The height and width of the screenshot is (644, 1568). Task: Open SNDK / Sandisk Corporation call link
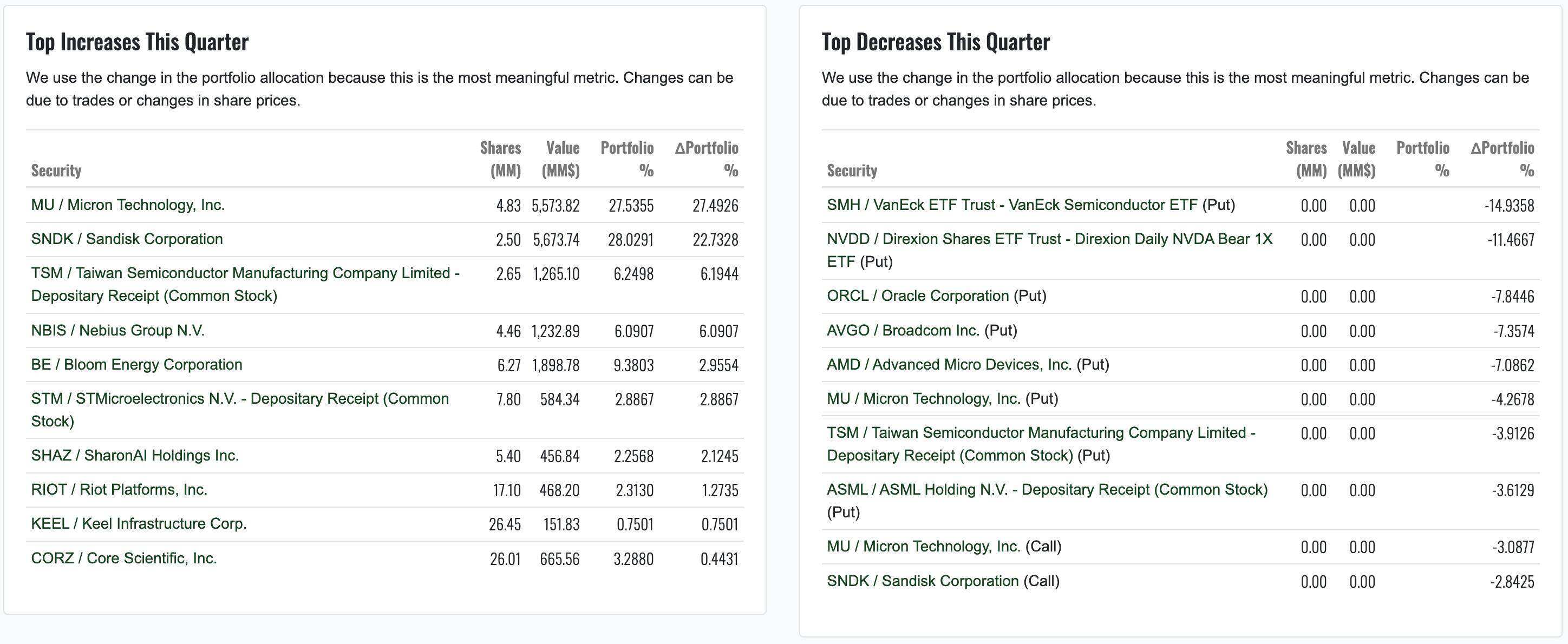[x=922, y=581]
